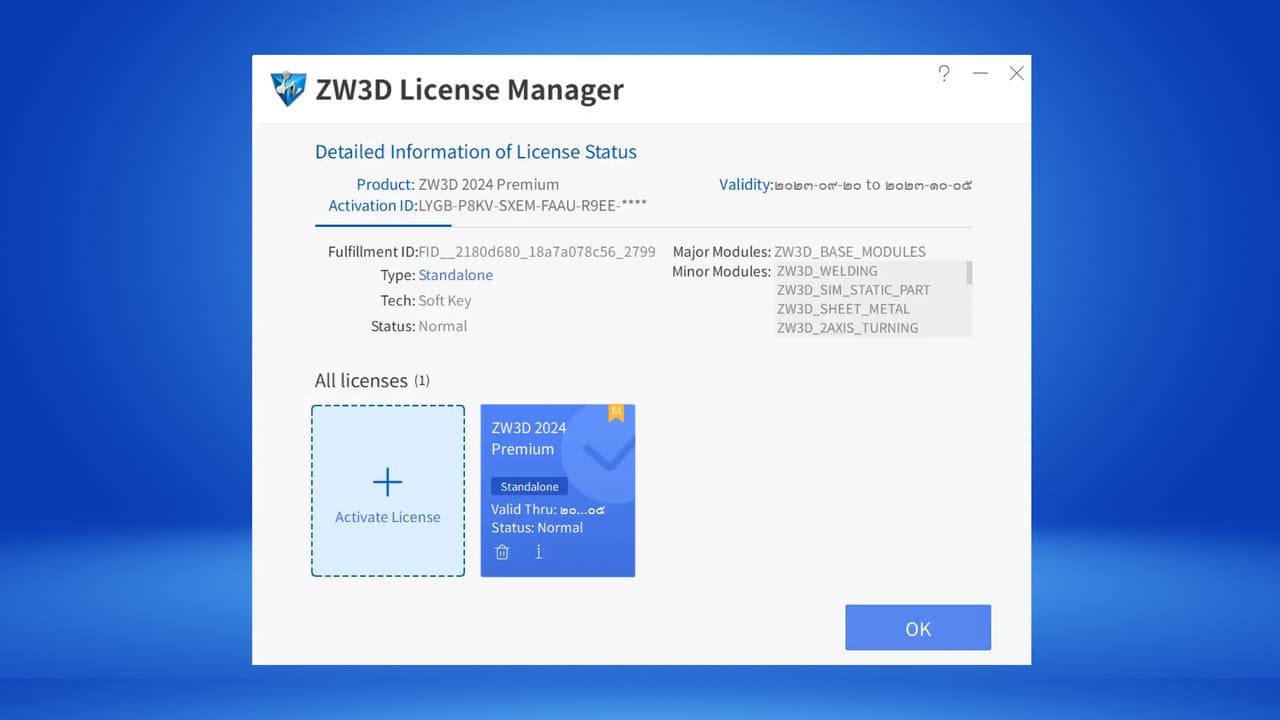Click the trash icon to delete the license

502,551
